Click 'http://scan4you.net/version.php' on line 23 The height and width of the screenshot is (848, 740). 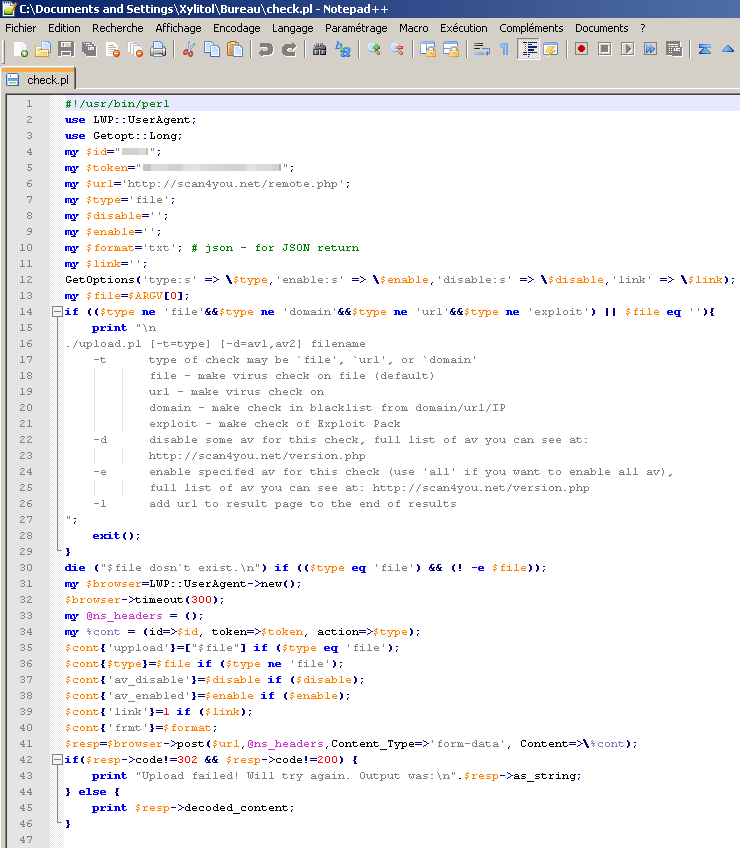click(x=257, y=456)
